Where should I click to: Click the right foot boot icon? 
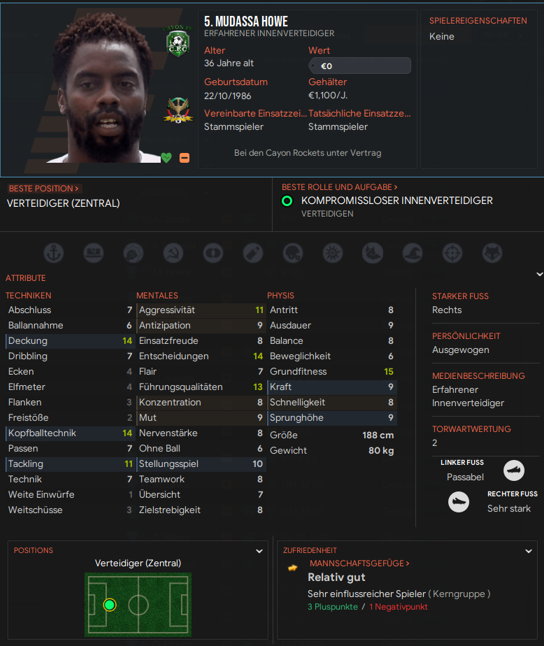pyautogui.click(x=458, y=502)
